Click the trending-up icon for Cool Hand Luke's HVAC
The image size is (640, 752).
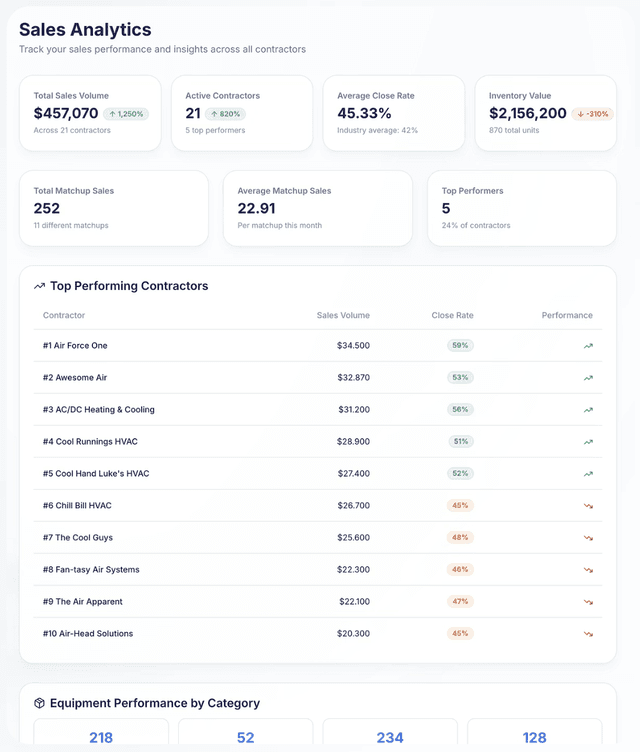[588, 474]
